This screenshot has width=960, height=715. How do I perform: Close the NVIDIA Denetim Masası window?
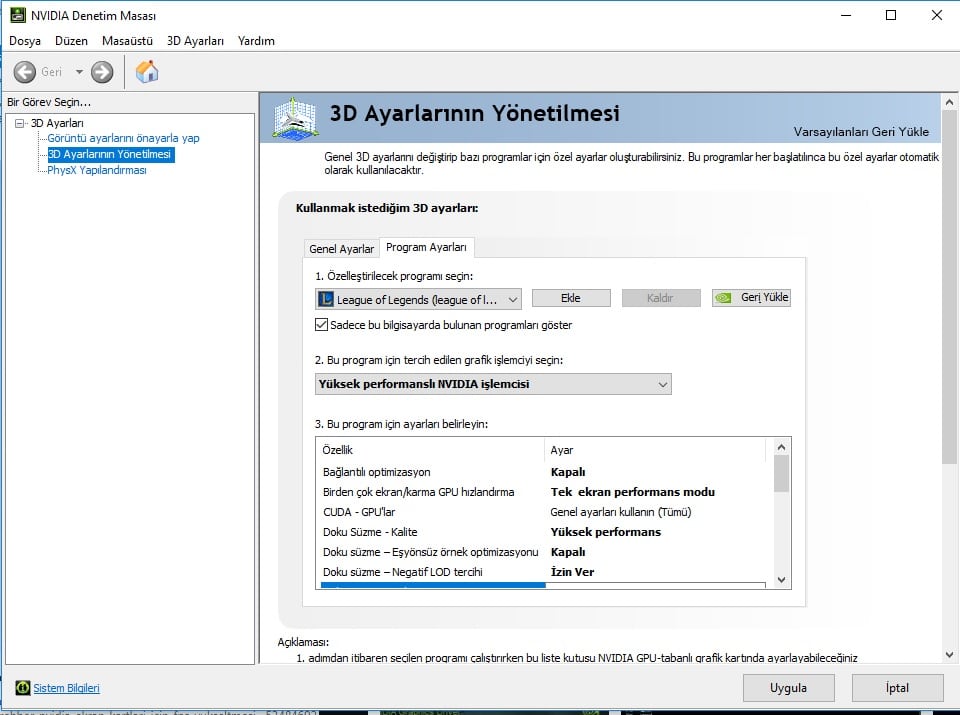point(937,15)
